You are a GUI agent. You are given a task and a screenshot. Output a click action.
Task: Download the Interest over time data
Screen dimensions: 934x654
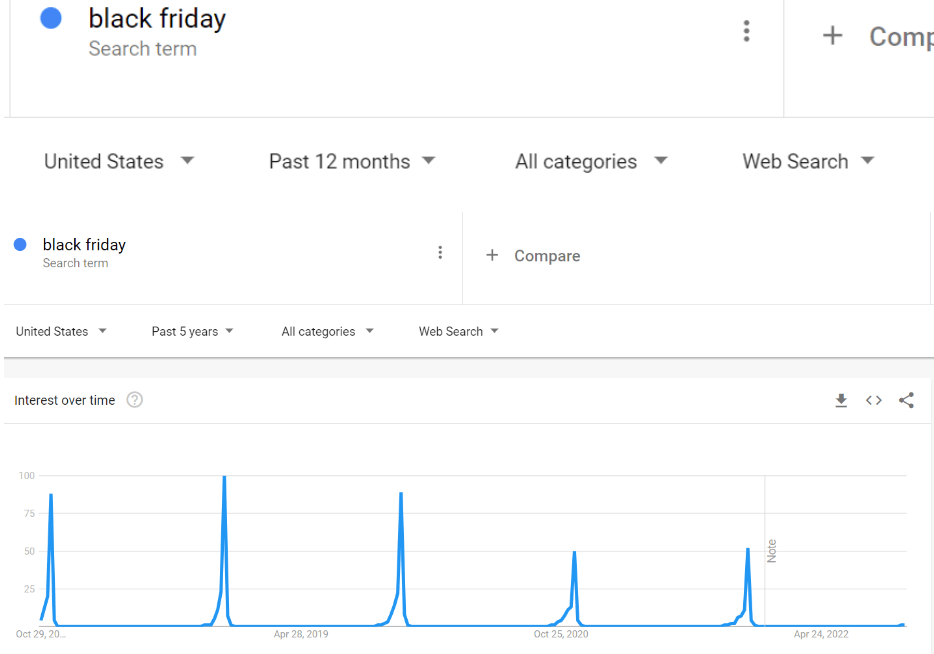[x=841, y=401]
